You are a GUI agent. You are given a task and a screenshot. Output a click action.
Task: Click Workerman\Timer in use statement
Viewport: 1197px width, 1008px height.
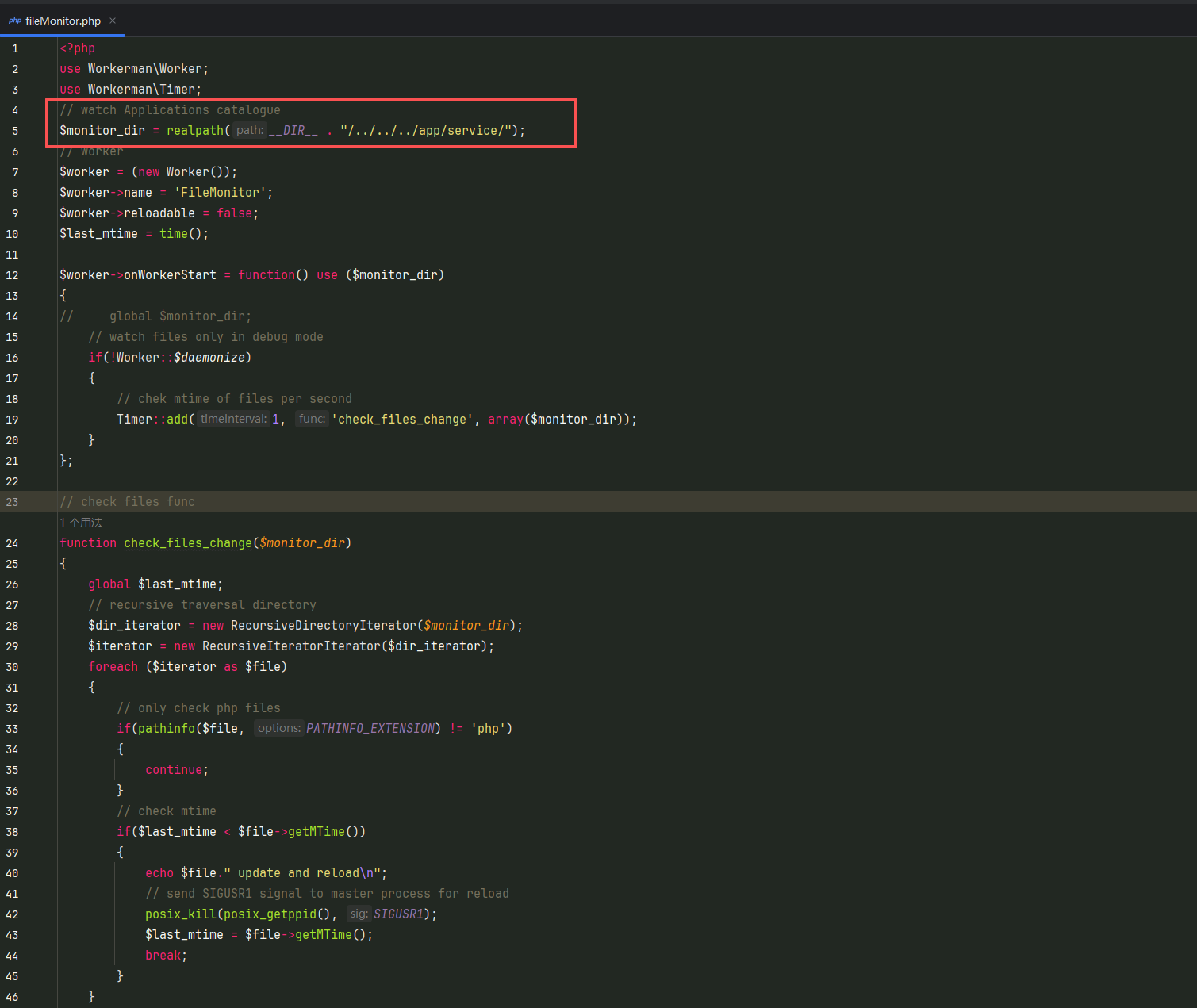click(x=143, y=90)
